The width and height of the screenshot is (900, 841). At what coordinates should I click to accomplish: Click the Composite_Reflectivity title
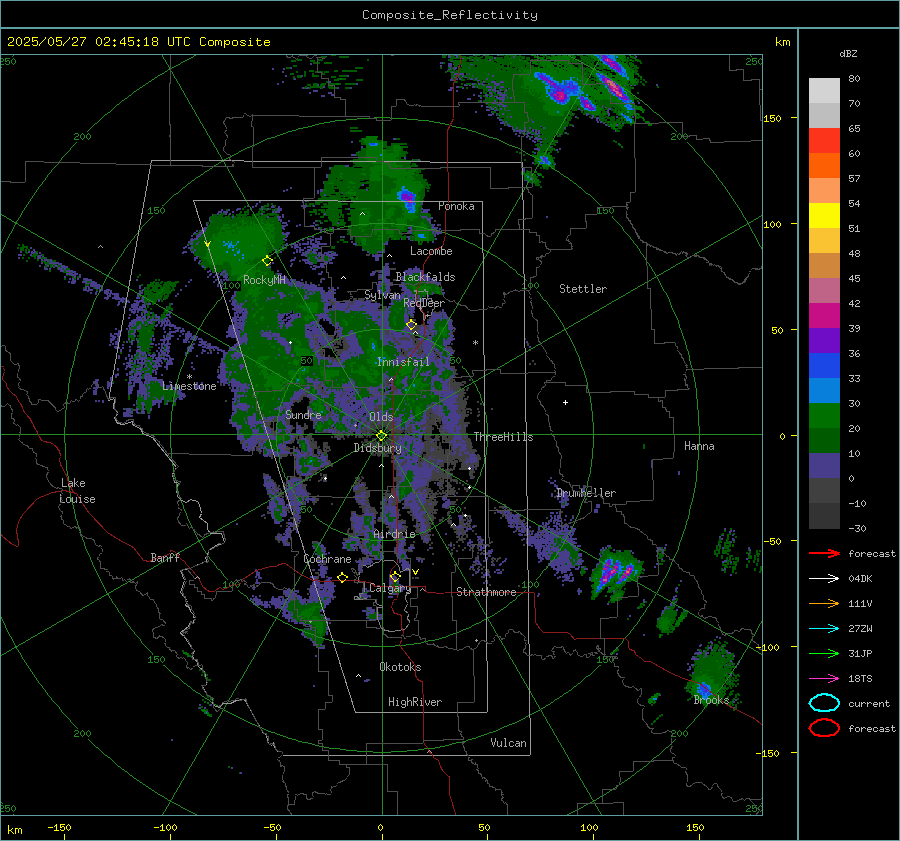(x=450, y=15)
